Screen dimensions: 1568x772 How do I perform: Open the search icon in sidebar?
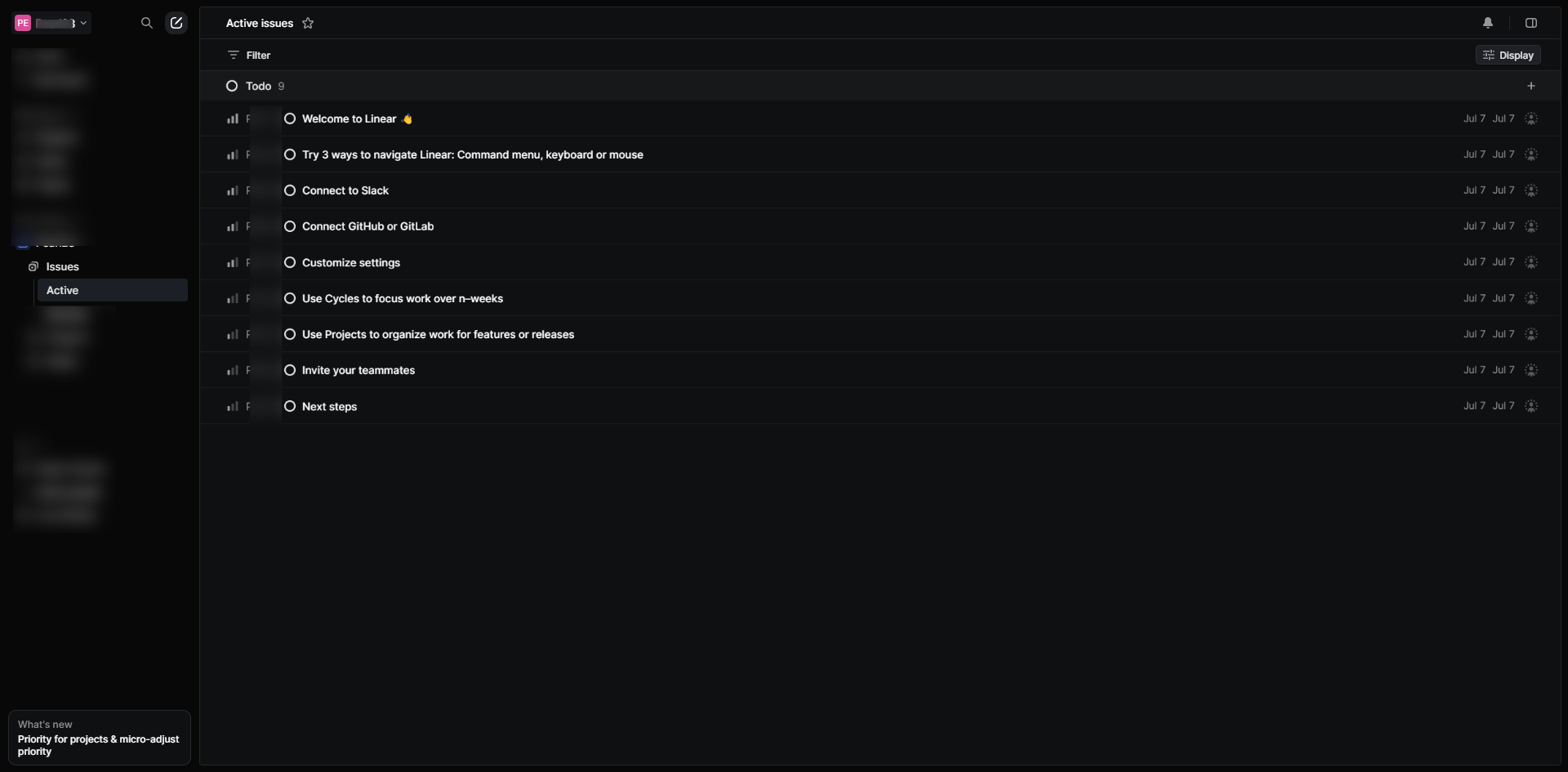147,23
